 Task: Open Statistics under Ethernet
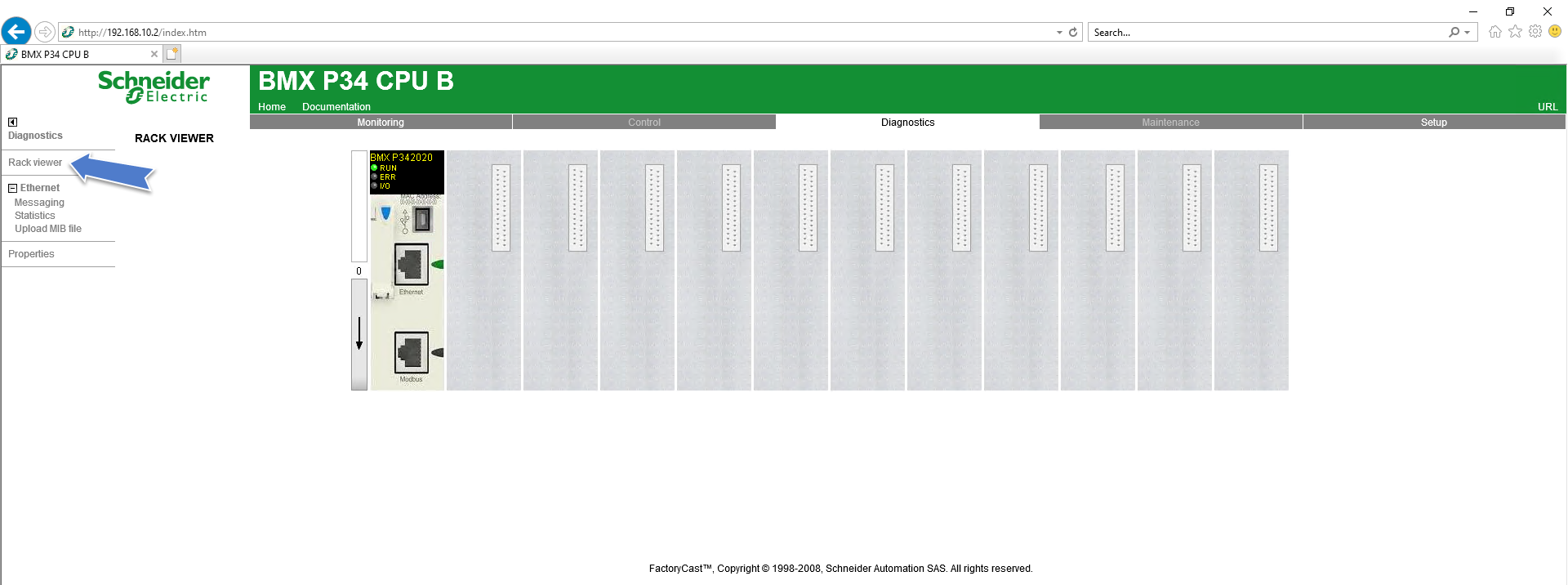click(x=35, y=216)
